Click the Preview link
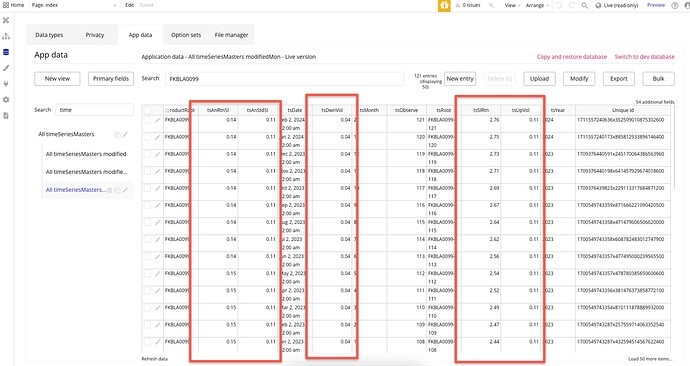This screenshot has height=366, width=690. [656, 5]
